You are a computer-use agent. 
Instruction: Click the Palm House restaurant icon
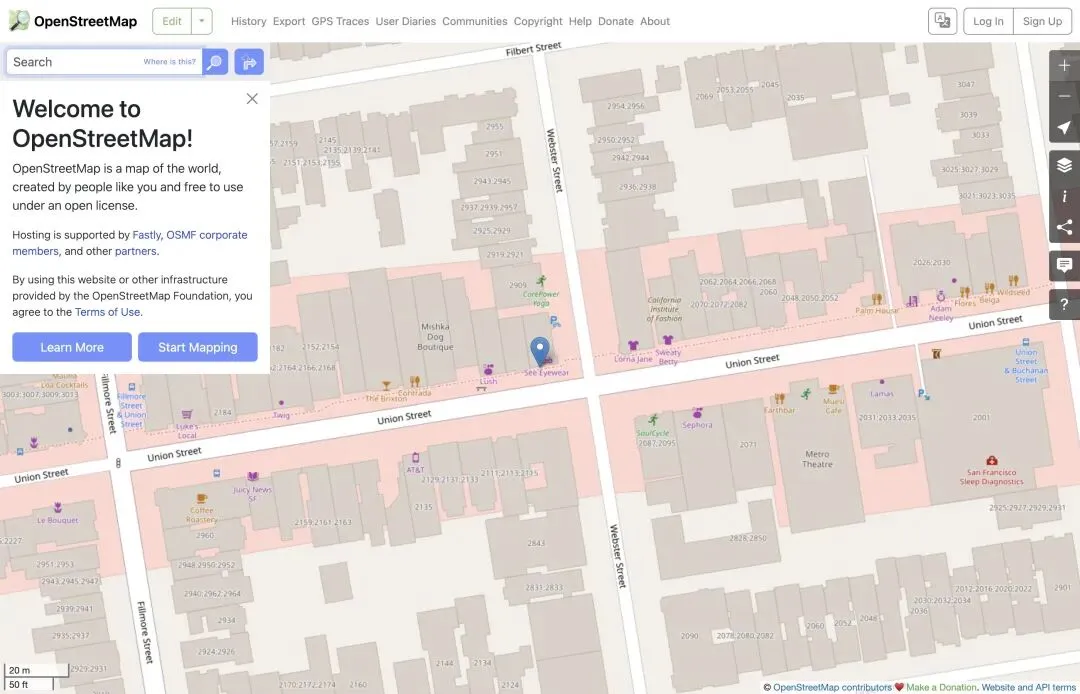click(877, 299)
